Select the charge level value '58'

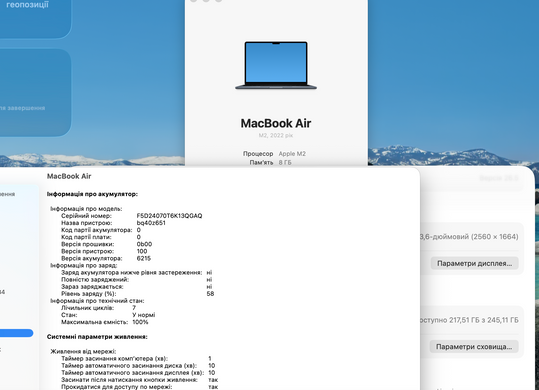[210, 293]
